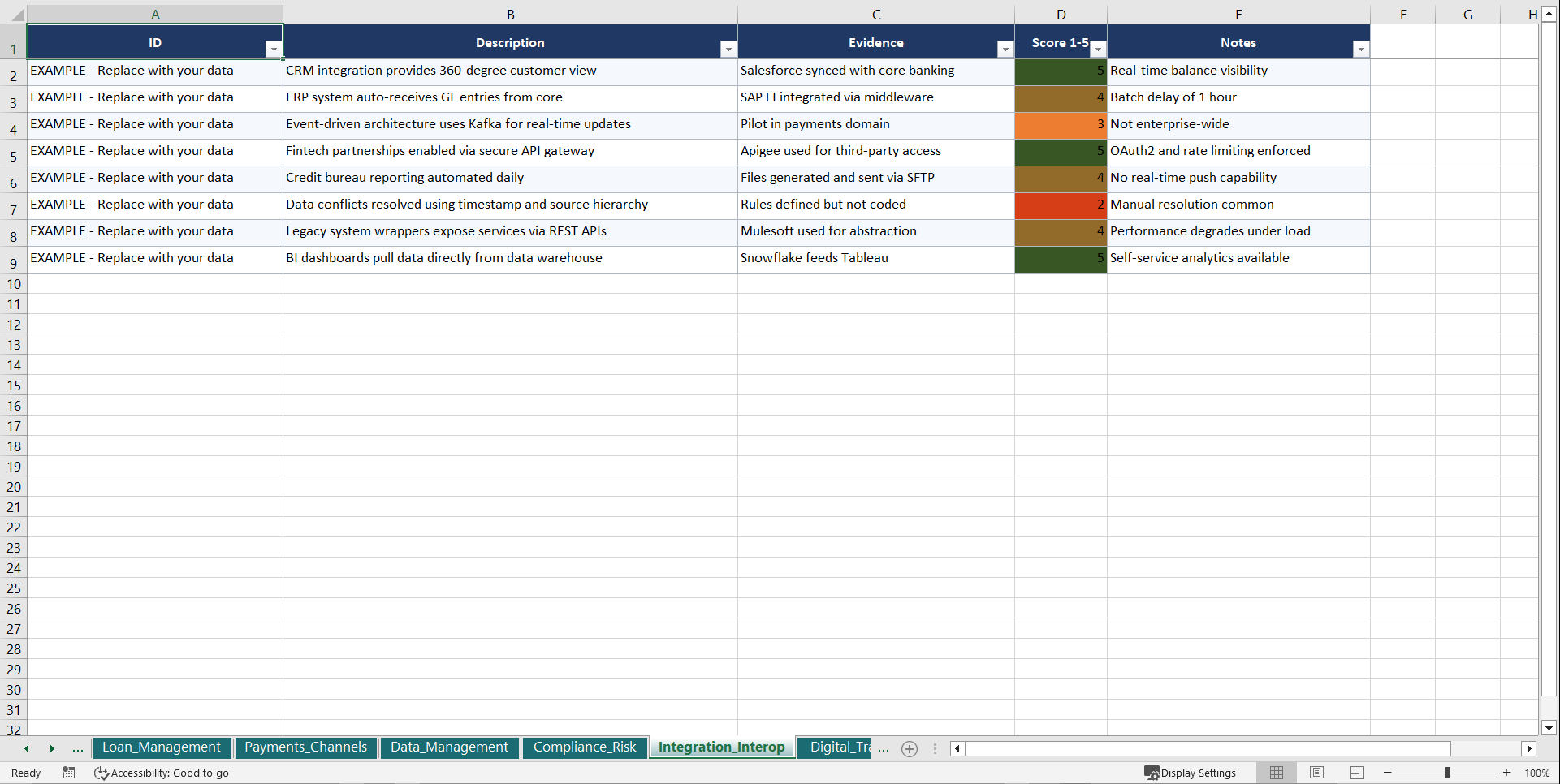The image size is (1560, 784).
Task: Show hidden sheet tabs via ellipsis icon
Action: (x=77, y=748)
